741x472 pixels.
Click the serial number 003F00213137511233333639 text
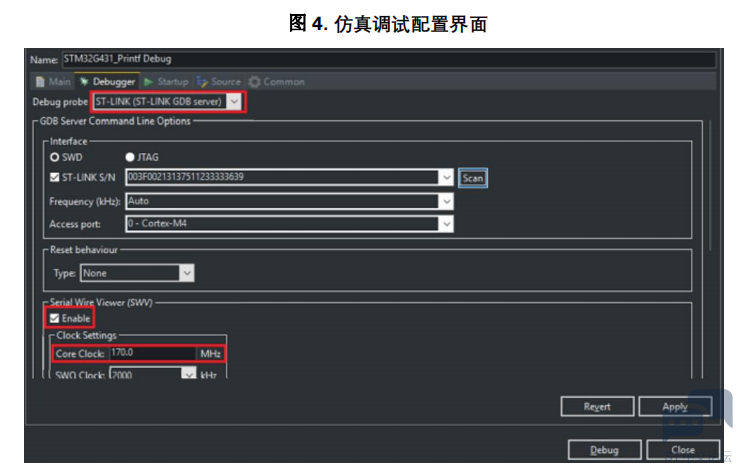tap(186, 177)
